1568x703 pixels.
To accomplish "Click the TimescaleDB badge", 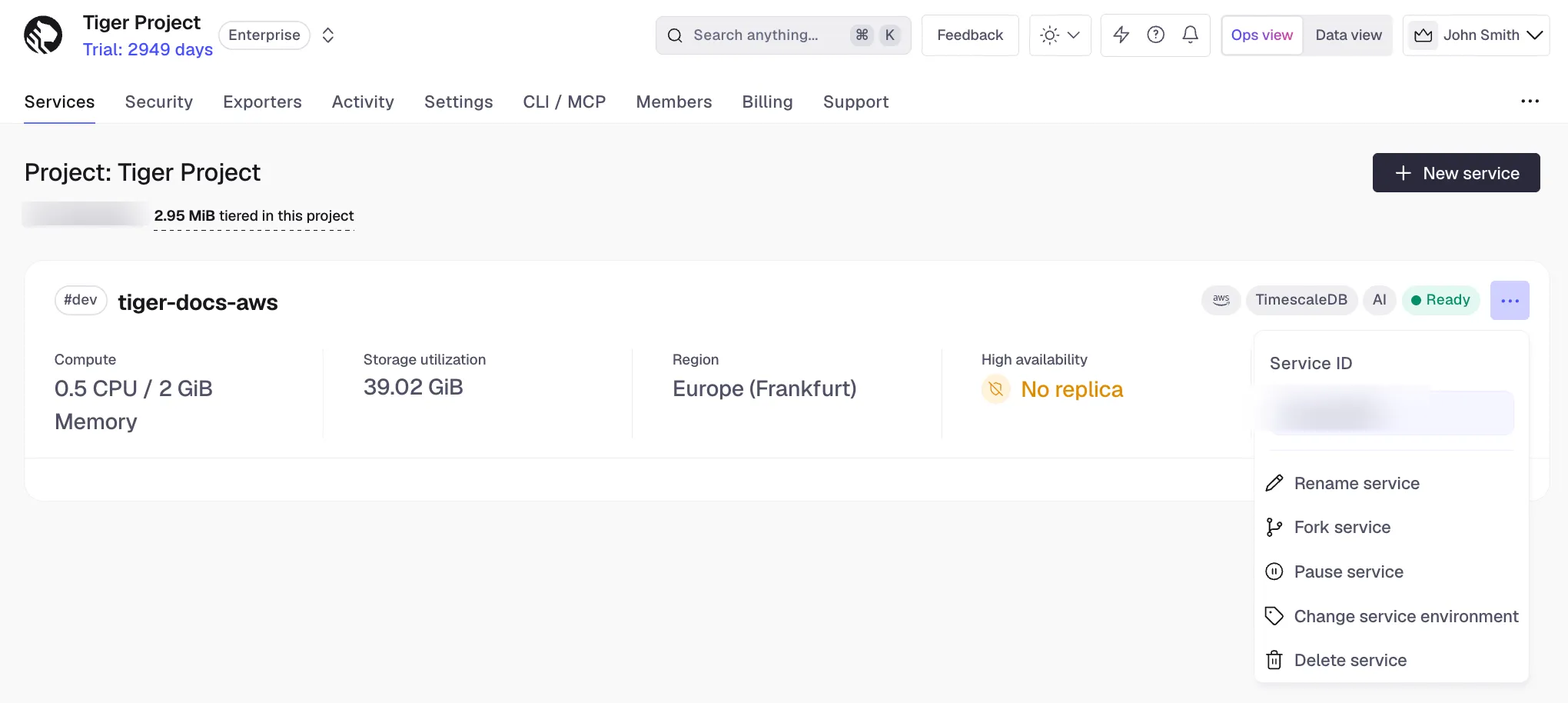I will (x=1301, y=300).
